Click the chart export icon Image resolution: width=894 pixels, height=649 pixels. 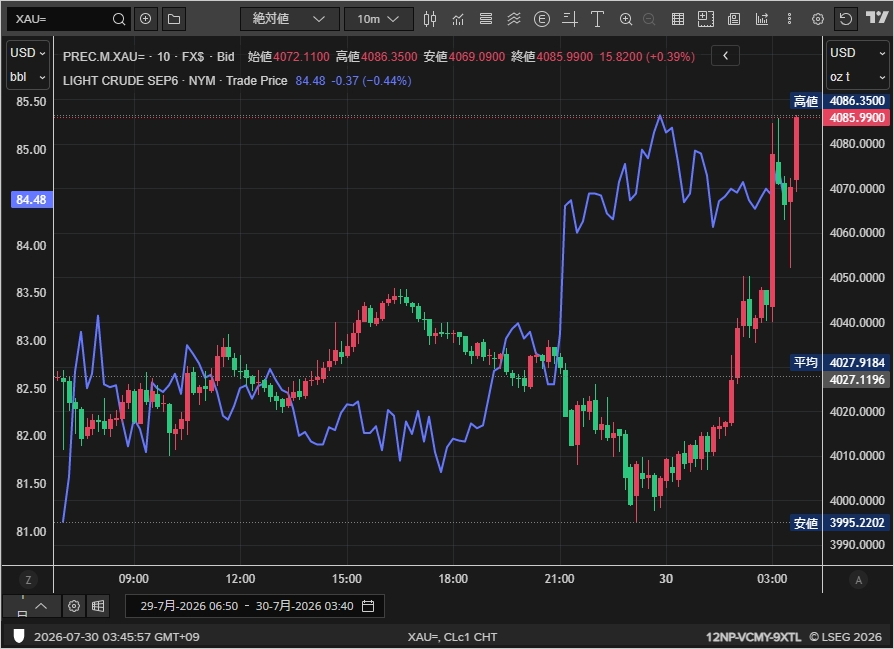pyautogui.click(x=762, y=19)
